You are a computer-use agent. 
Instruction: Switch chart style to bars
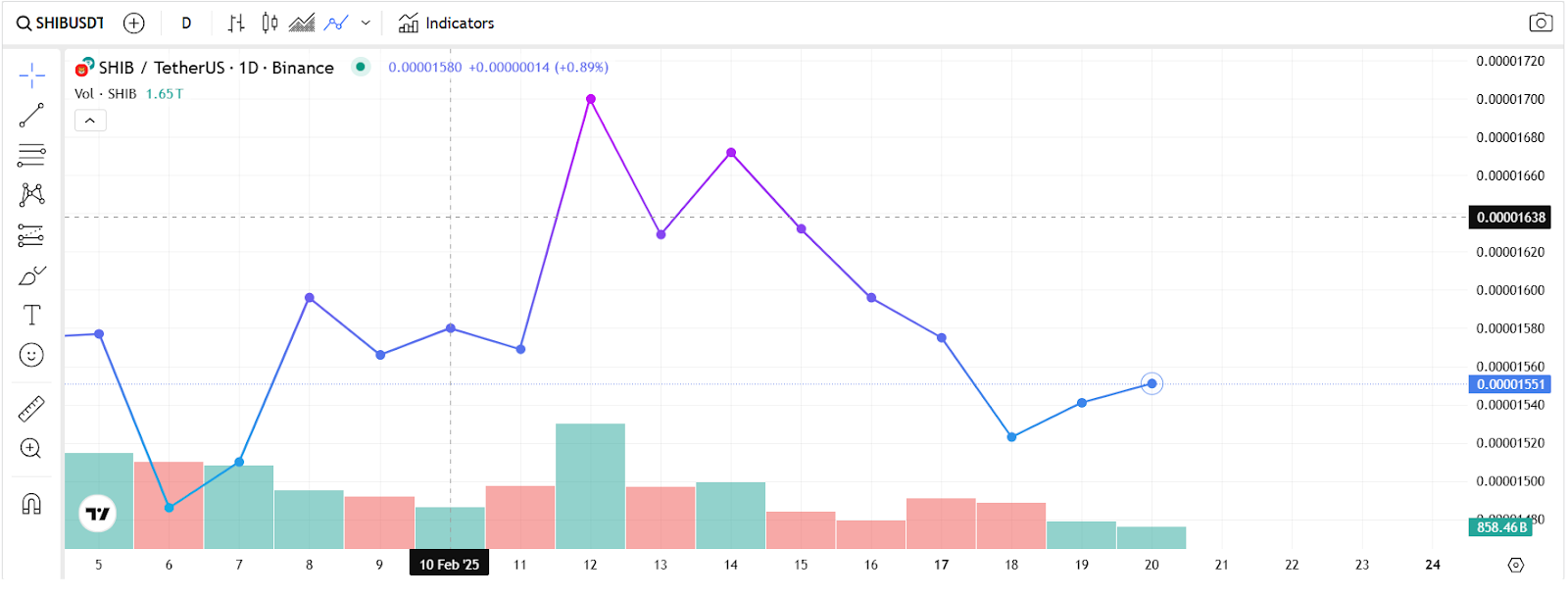(236, 23)
